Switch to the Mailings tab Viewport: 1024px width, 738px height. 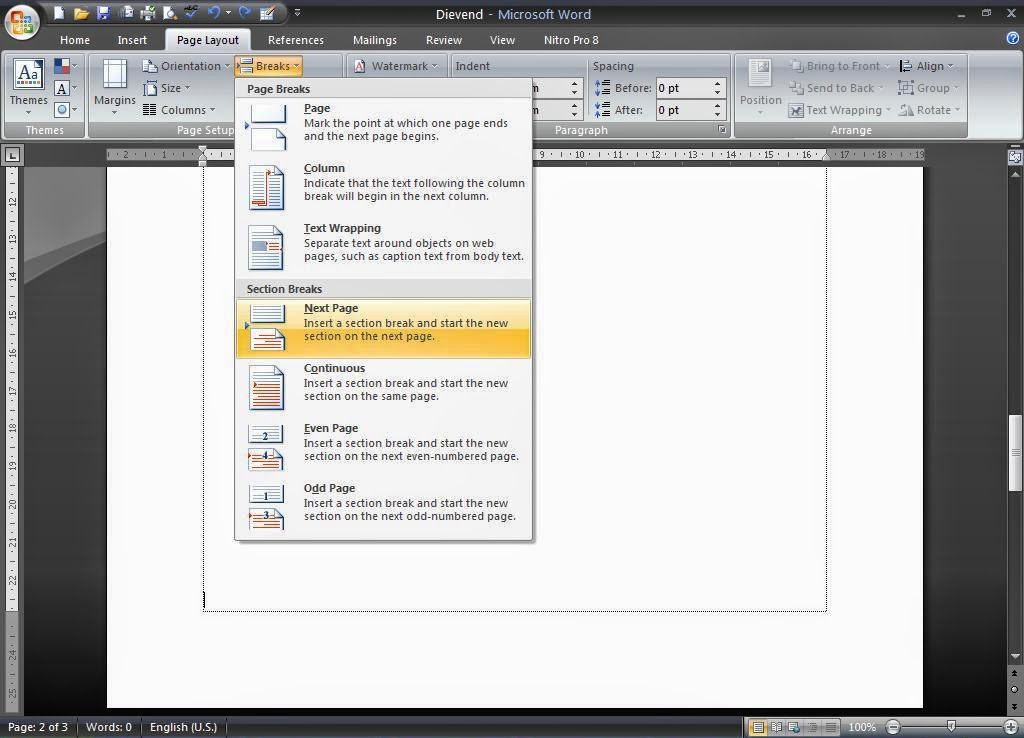[x=375, y=40]
